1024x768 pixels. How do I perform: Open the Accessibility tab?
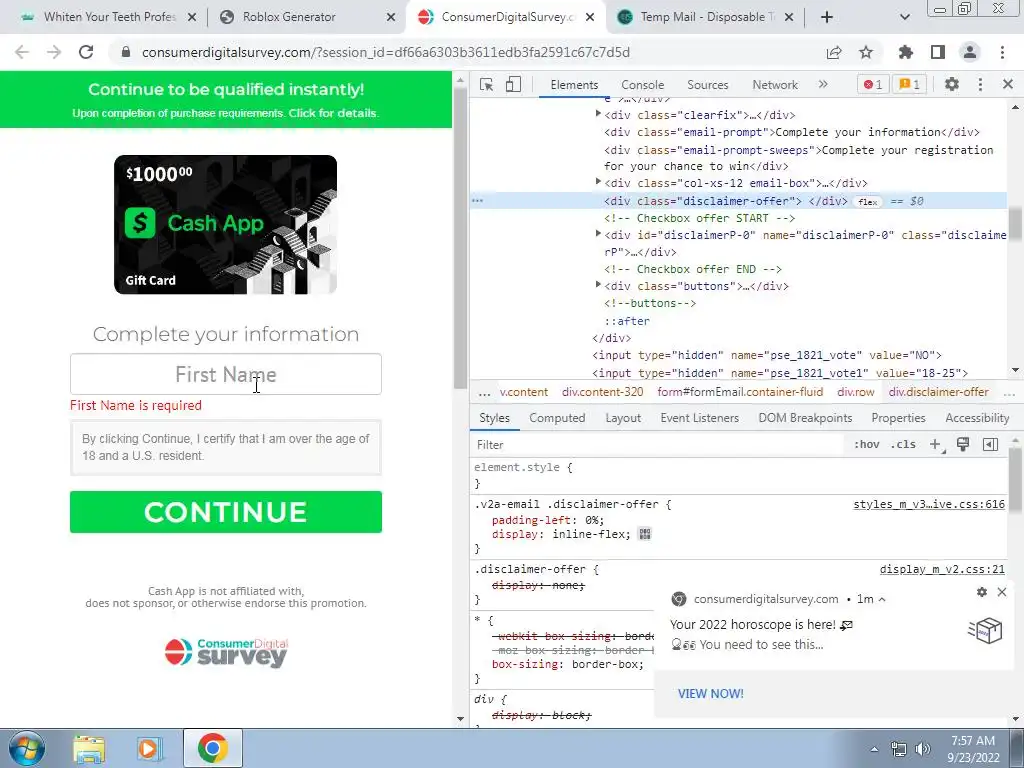click(x=977, y=418)
